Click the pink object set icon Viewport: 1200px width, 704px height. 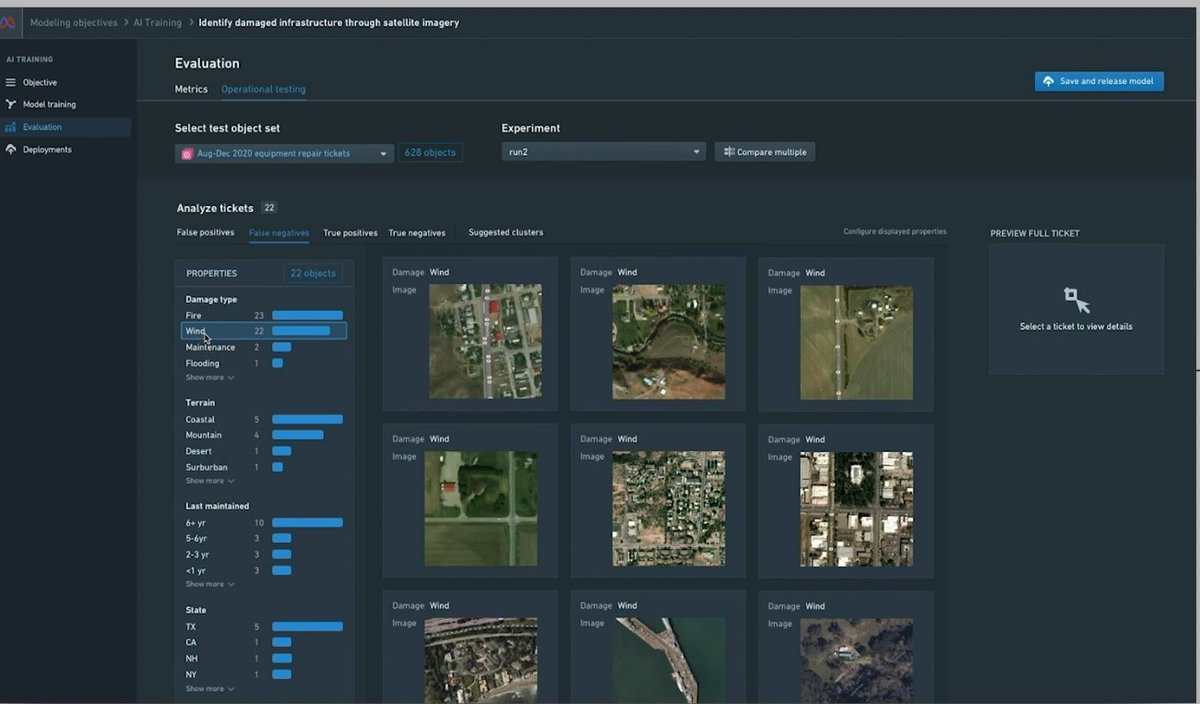tap(187, 154)
